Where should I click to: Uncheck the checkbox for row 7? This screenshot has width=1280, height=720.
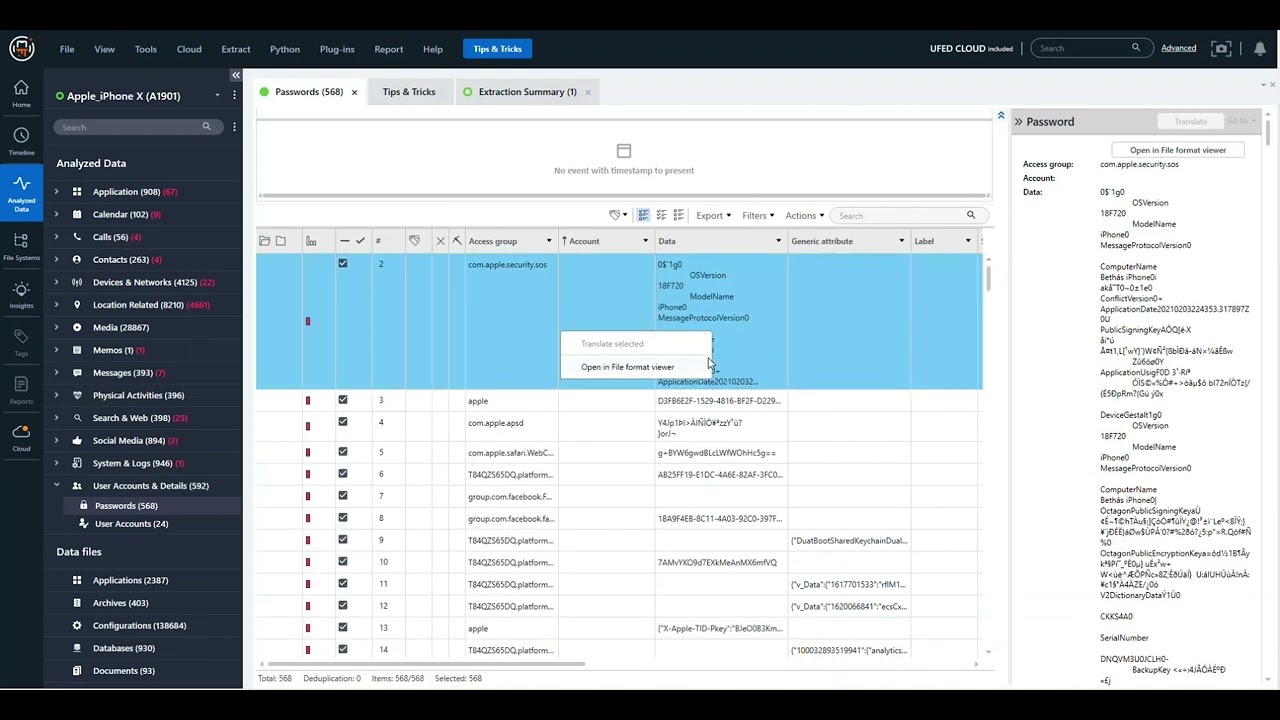click(x=343, y=496)
